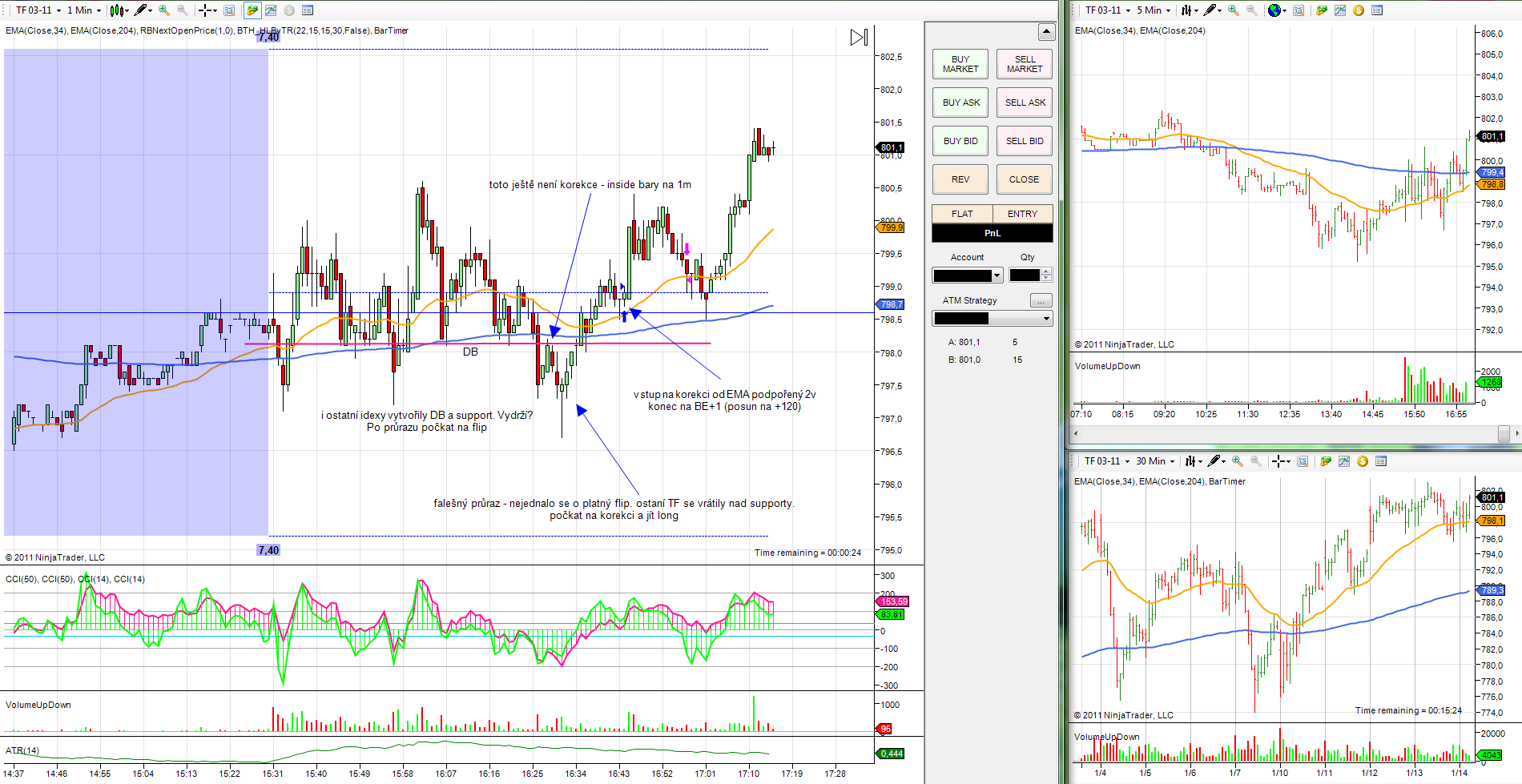1522x784 pixels.
Task: Click grey dollar strategies icon on 1 Min chart
Action: click(289, 10)
